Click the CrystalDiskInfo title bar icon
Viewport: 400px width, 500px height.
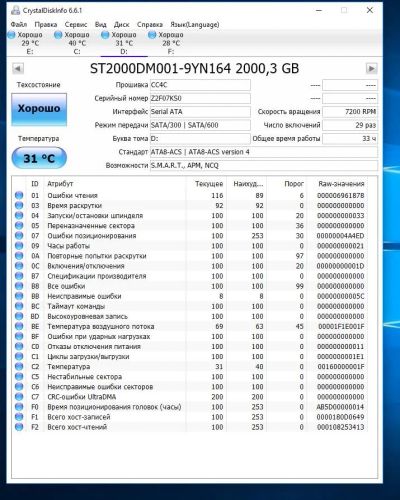tap(15, 10)
